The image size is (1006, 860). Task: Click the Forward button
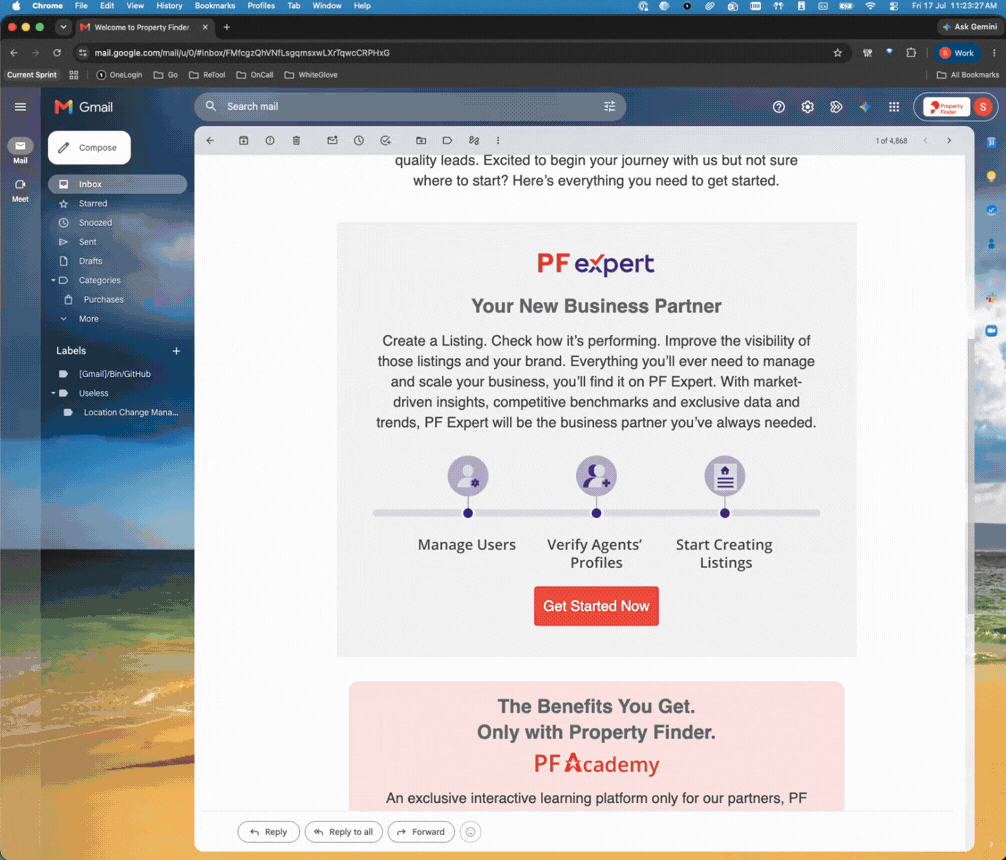point(421,832)
